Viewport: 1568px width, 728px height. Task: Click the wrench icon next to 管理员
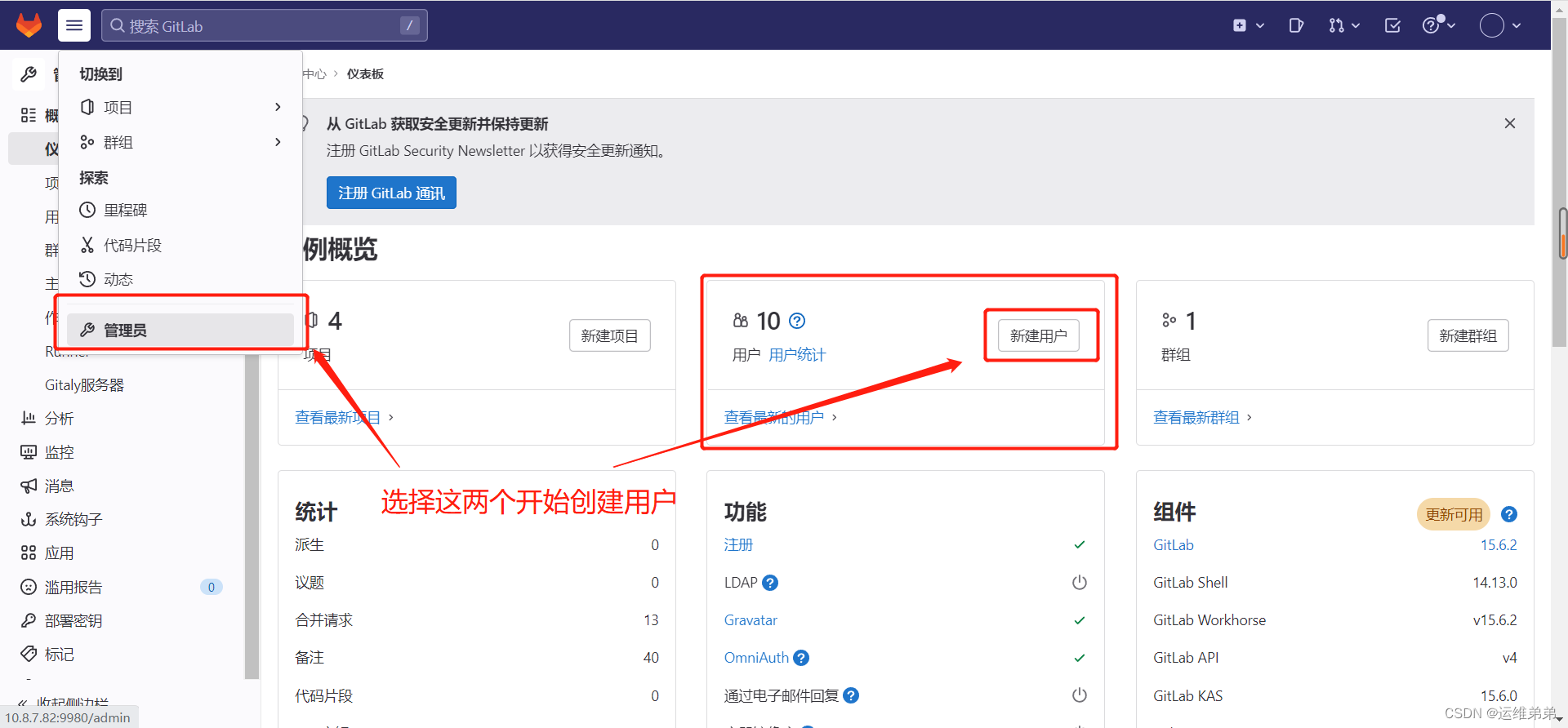[87, 330]
